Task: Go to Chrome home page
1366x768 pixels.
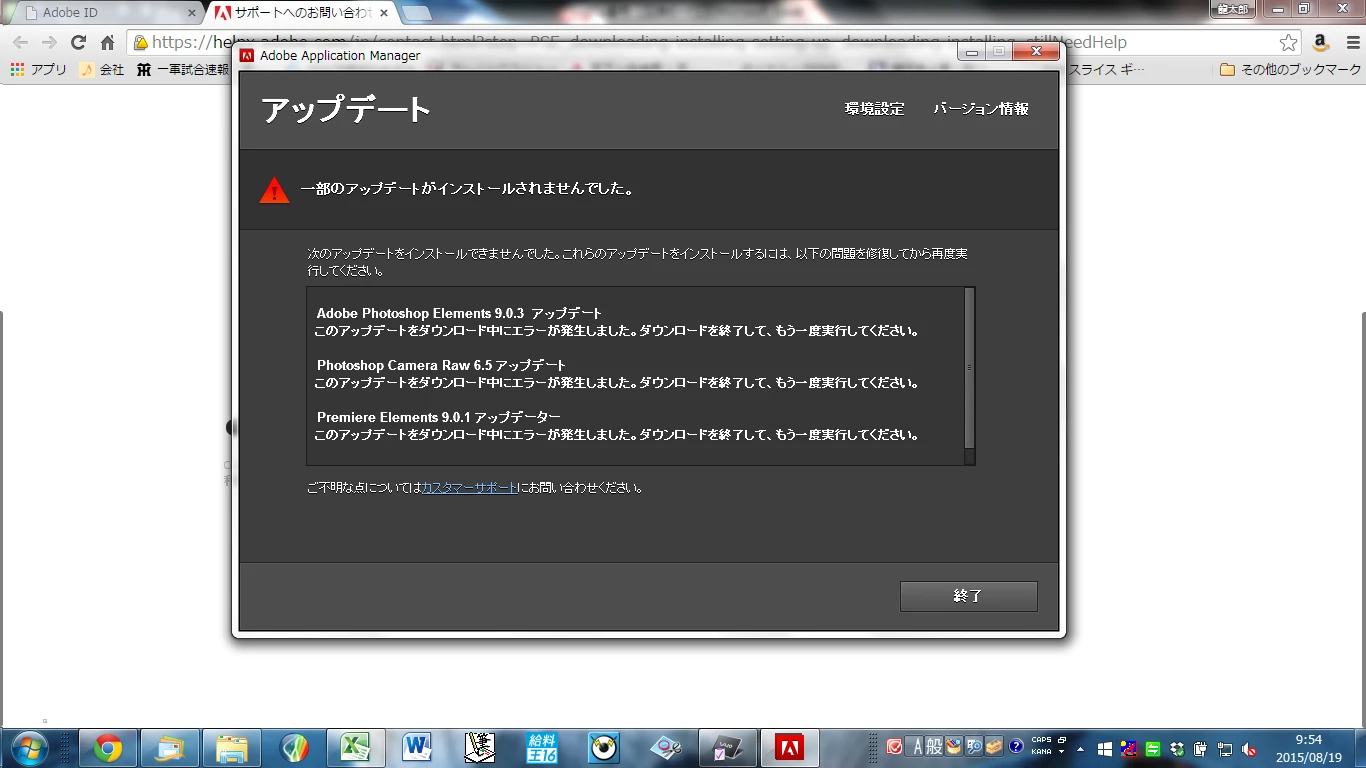Action: pos(107,43)
